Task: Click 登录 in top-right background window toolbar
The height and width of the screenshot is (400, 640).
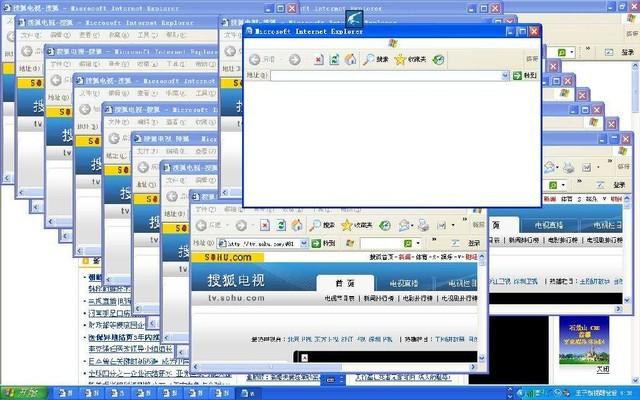Action: coord(628,52)
